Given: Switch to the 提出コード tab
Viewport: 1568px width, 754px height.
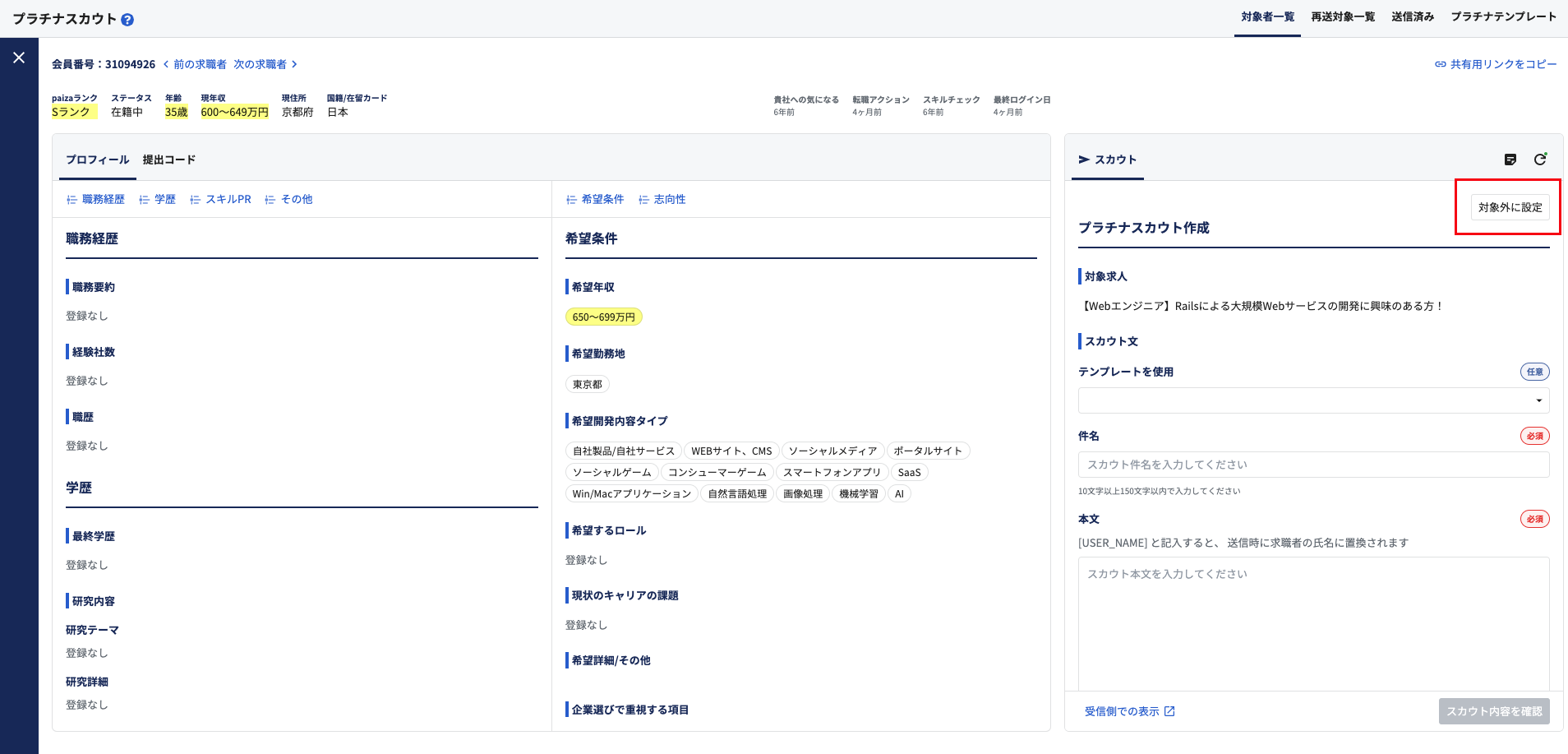Looking at the screenshot, I should pyautogui.click(x=169, y=160).
